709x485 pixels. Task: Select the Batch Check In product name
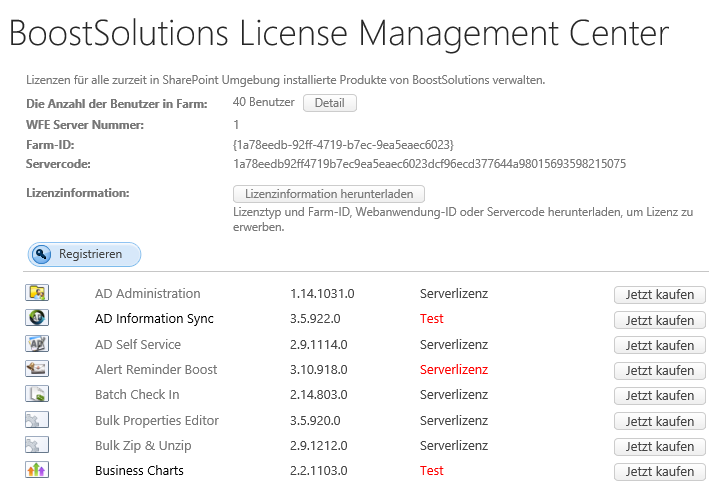[137, 395]
